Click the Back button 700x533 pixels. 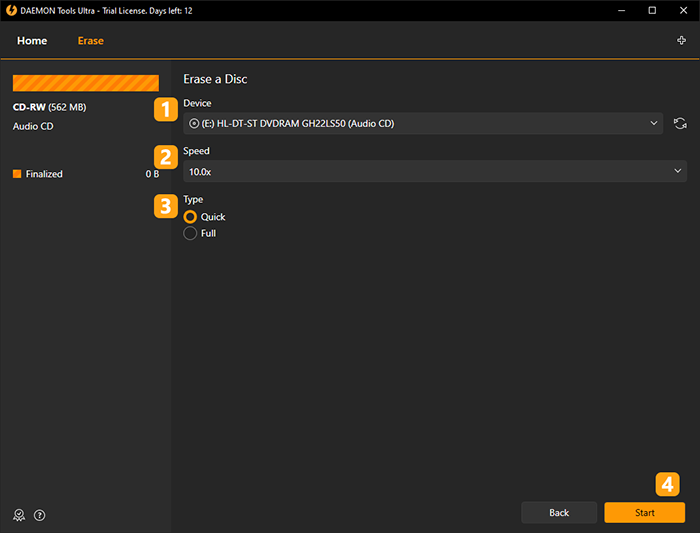coord(559,512)
